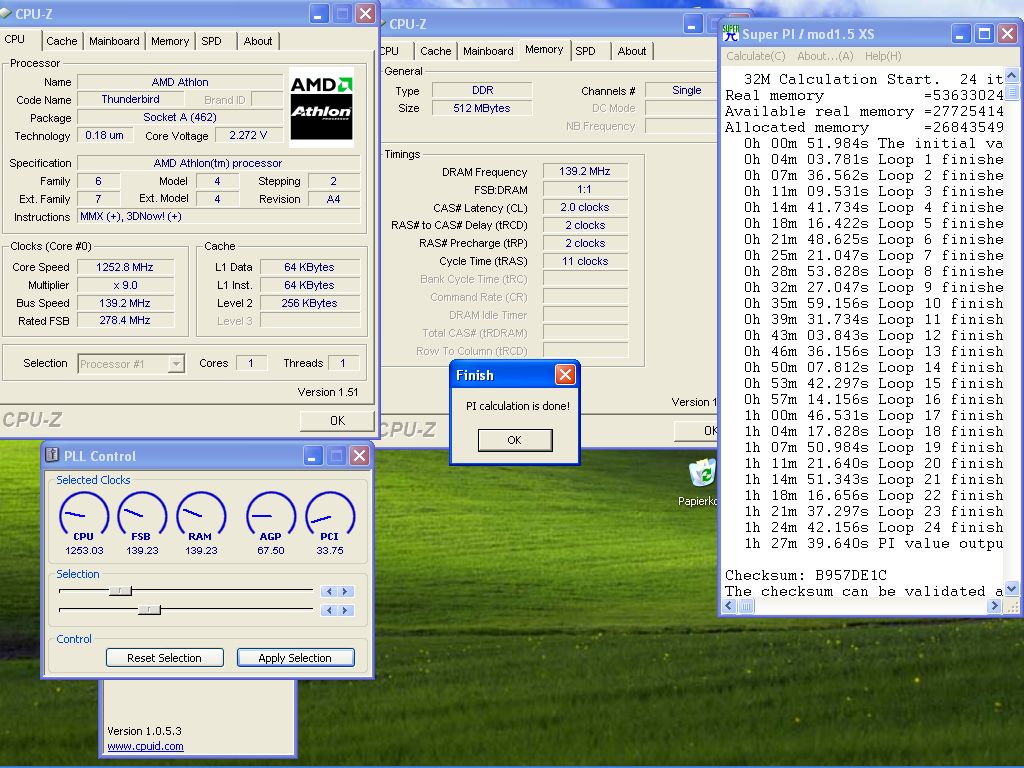Viewport: 1024px width, 768px height.
Task: Close the front CPU-Z CPU window
Action: 366,14
